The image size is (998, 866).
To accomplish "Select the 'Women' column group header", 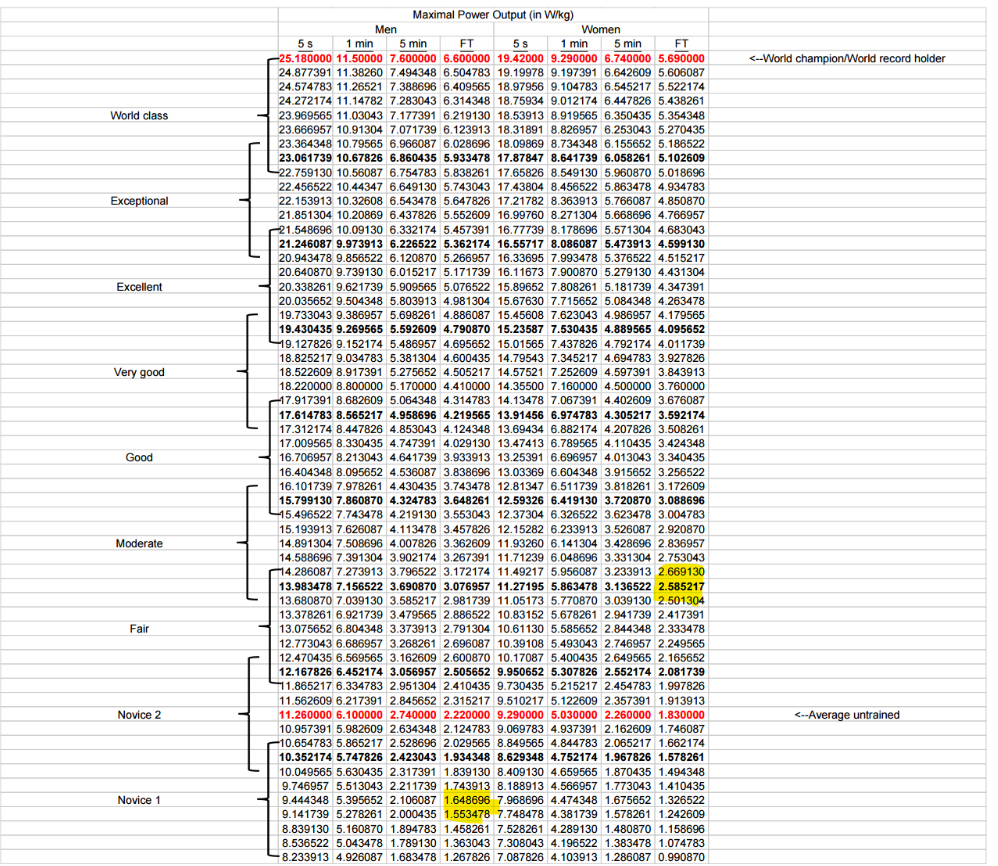I will tap(600, 30).
